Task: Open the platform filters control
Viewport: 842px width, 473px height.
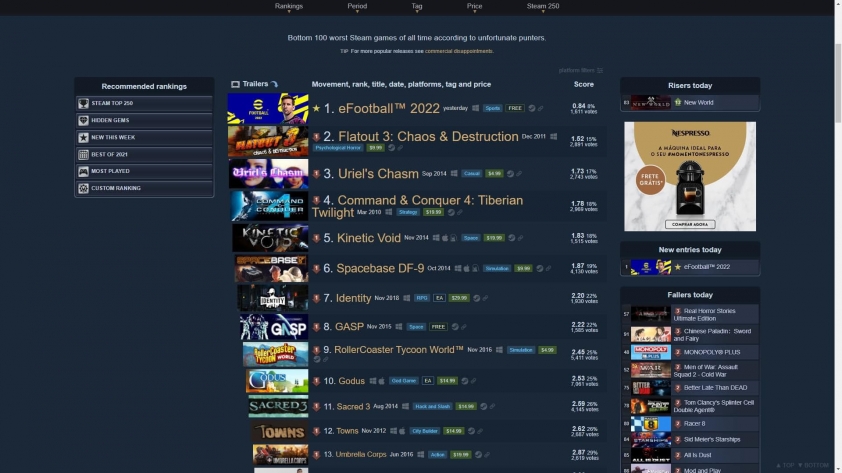Action: click(x=580, y=70)
